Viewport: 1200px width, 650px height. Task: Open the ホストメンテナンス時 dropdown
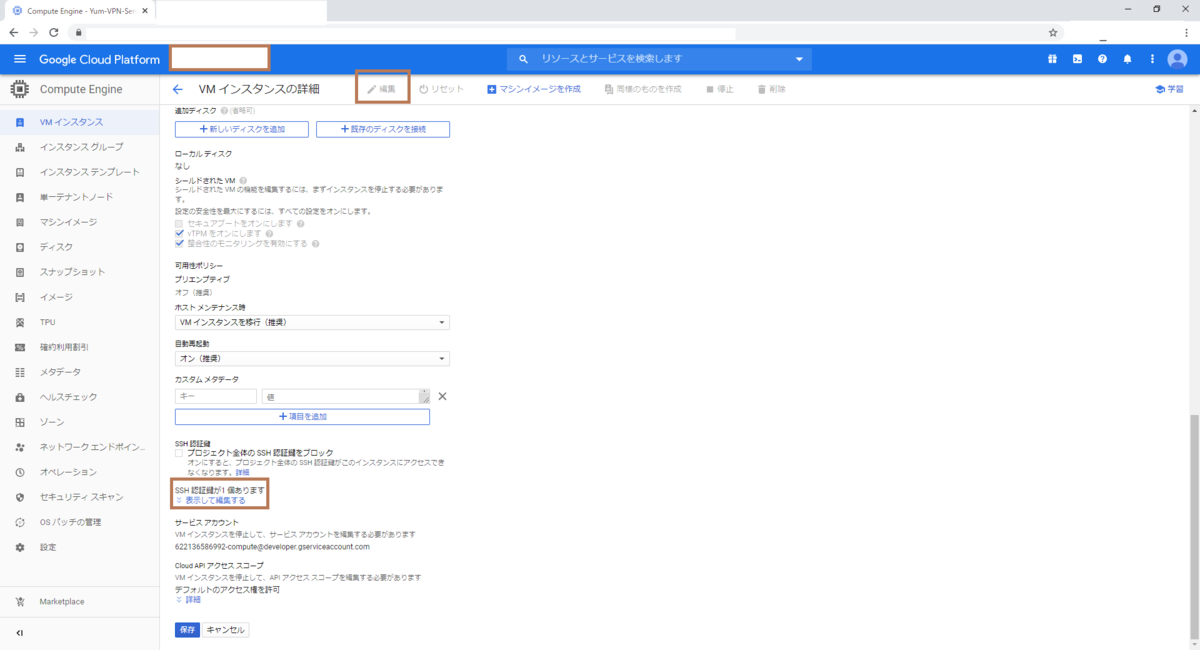pos(310,323)
